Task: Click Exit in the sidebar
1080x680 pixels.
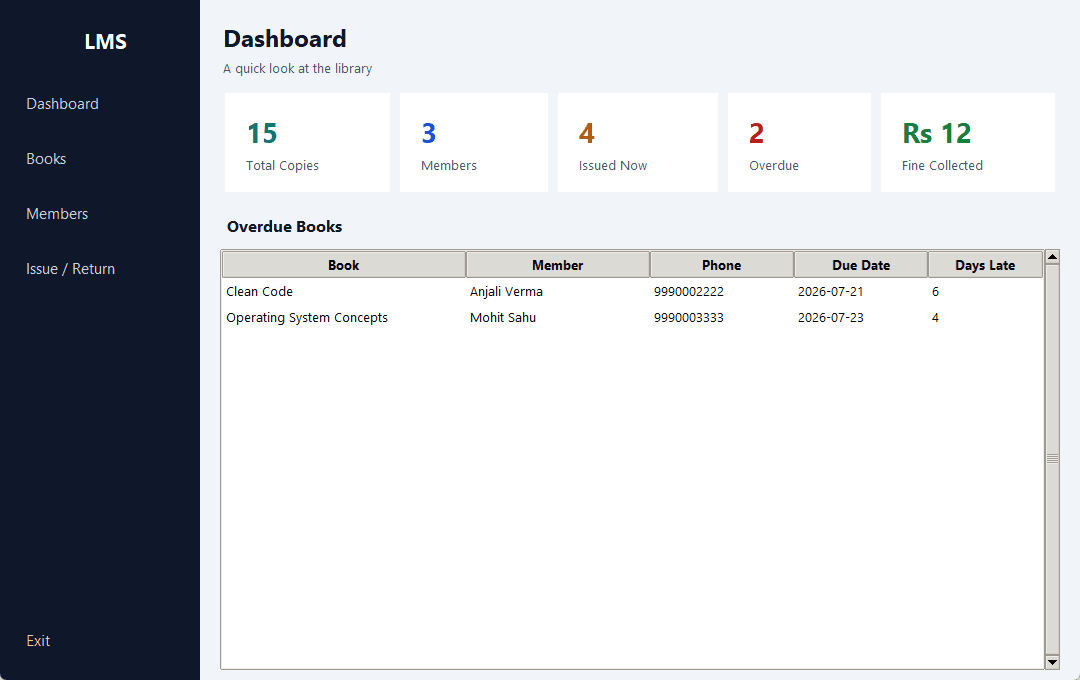Action: tap(38, 641)
